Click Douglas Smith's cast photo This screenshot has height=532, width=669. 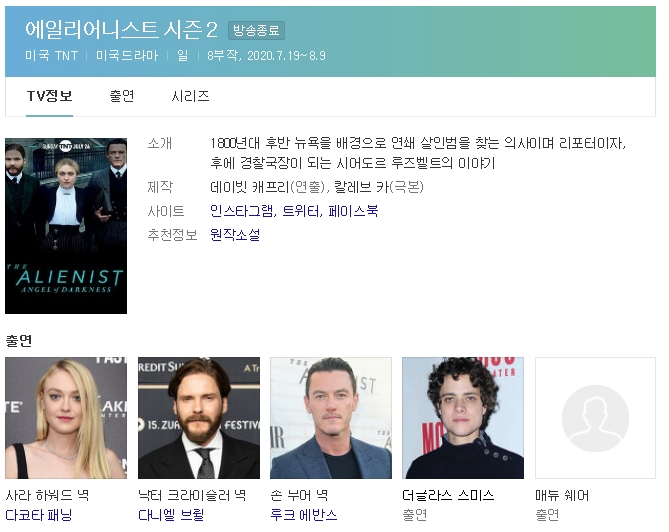463,418
